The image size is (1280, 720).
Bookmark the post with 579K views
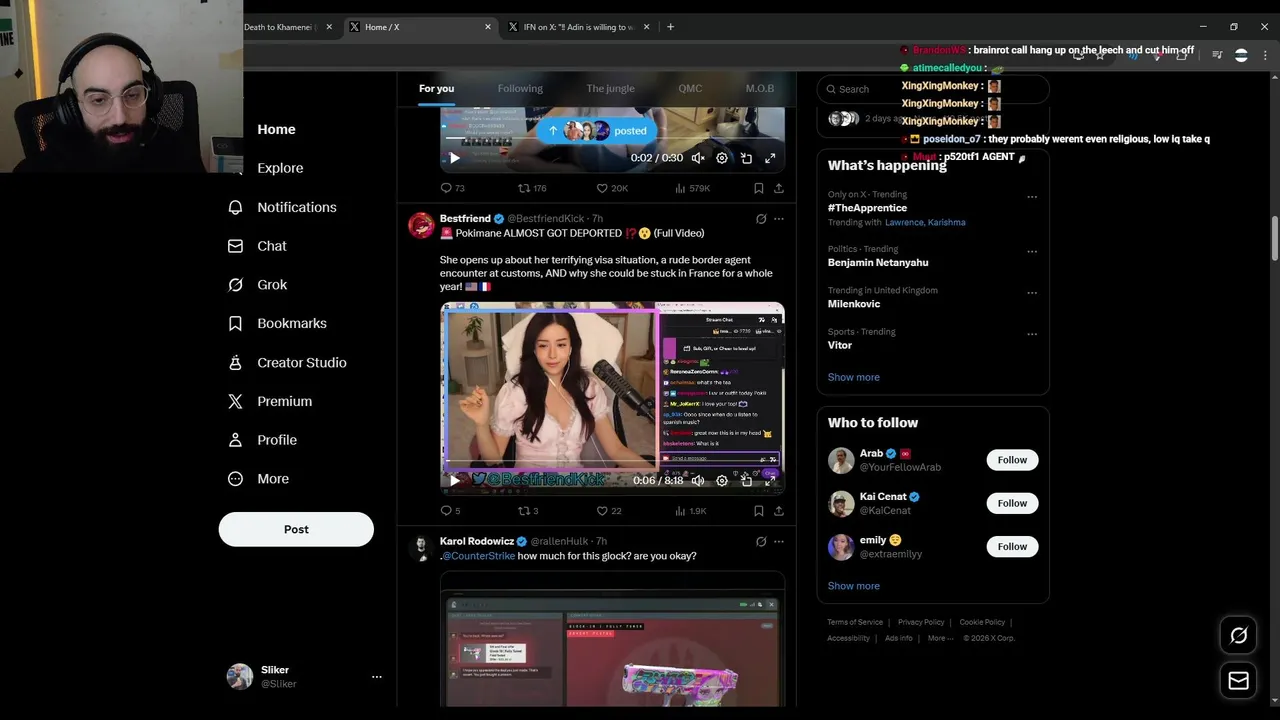[759, 188]
